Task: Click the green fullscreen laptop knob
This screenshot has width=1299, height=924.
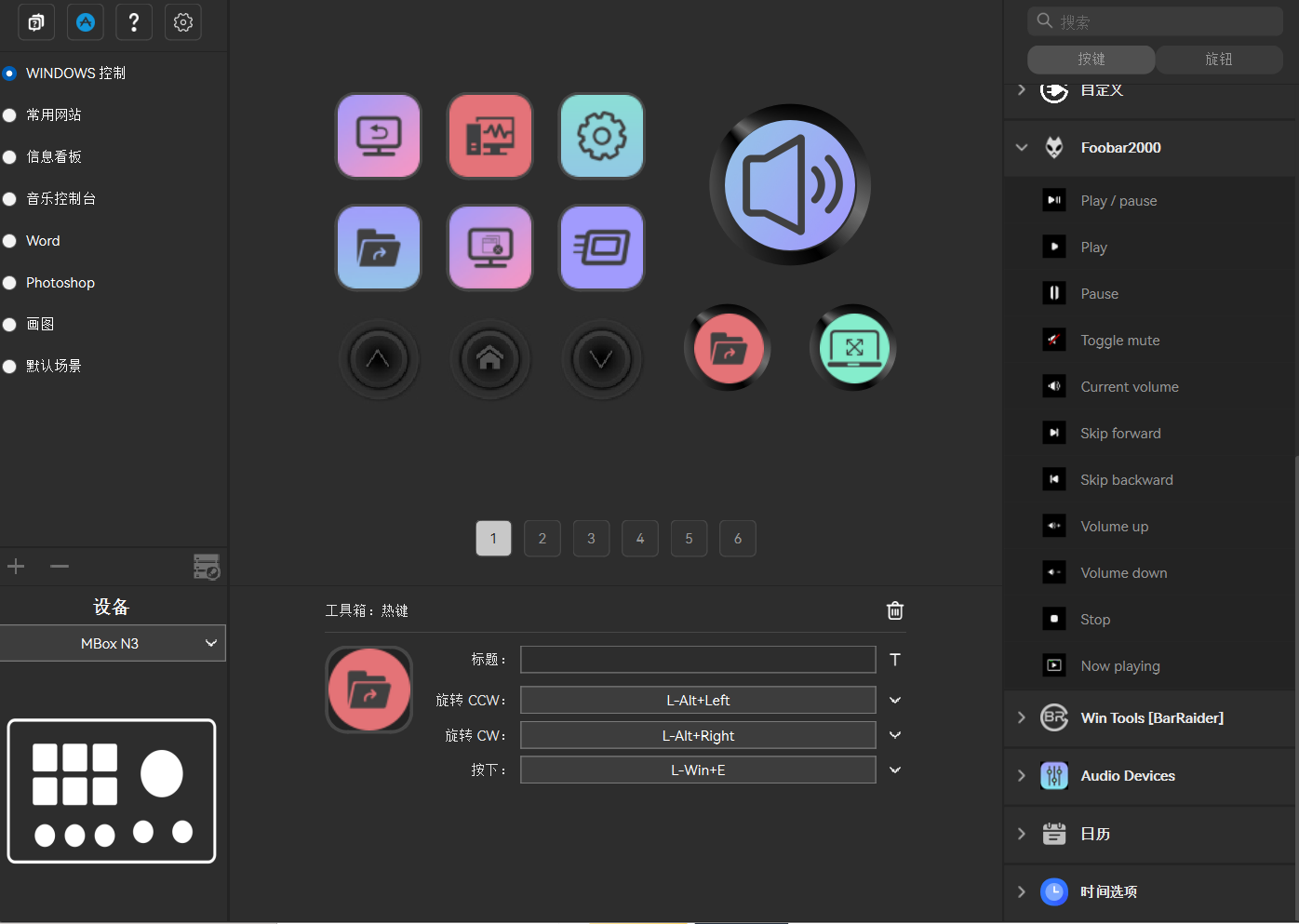Action: click(x=853, y=348)
